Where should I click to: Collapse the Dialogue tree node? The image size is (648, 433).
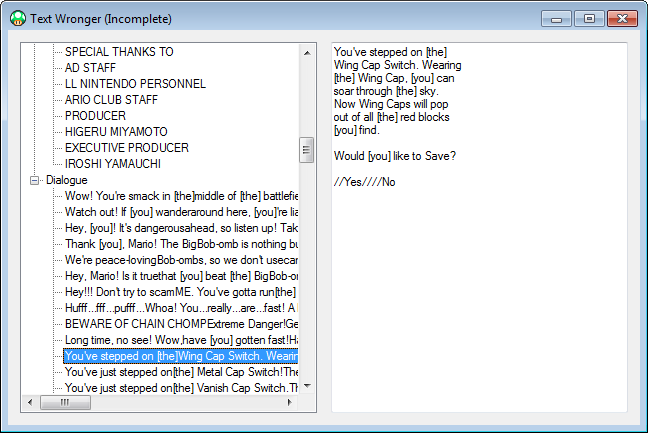(x=35, y=181)
